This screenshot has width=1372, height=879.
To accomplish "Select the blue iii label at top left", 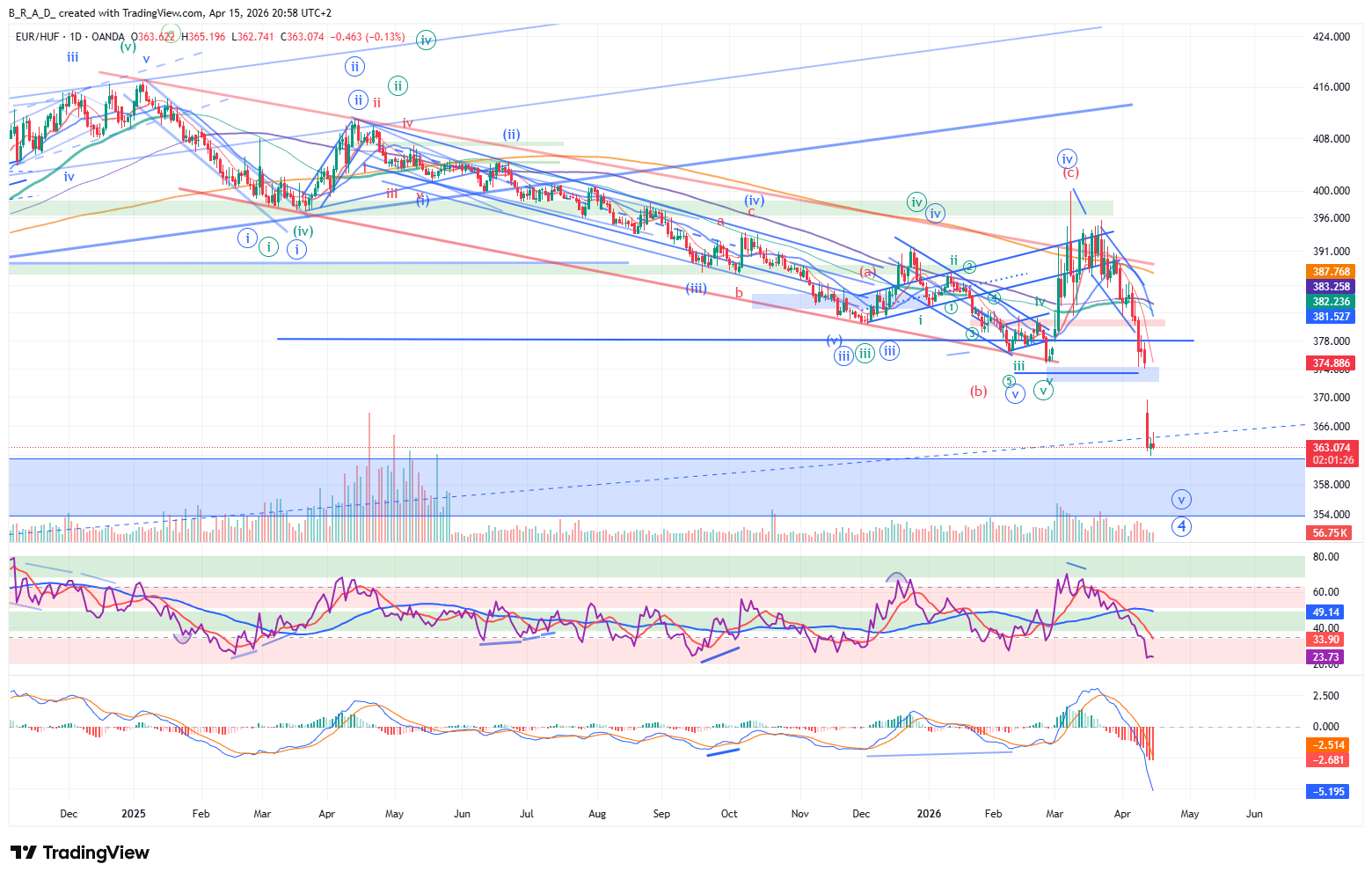I will pyautogui.click(x=72, y=57).
